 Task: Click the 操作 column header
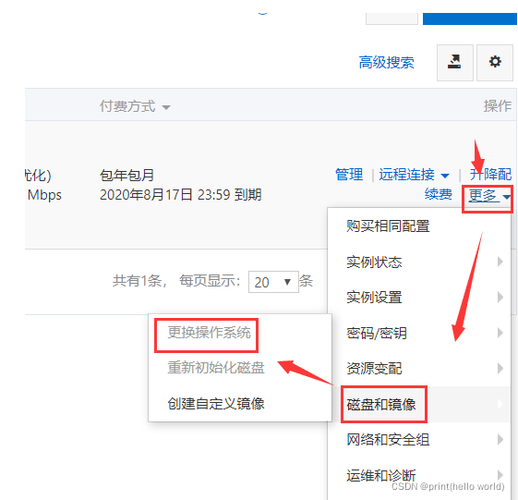pyautogui.click(x=497, y=106)
